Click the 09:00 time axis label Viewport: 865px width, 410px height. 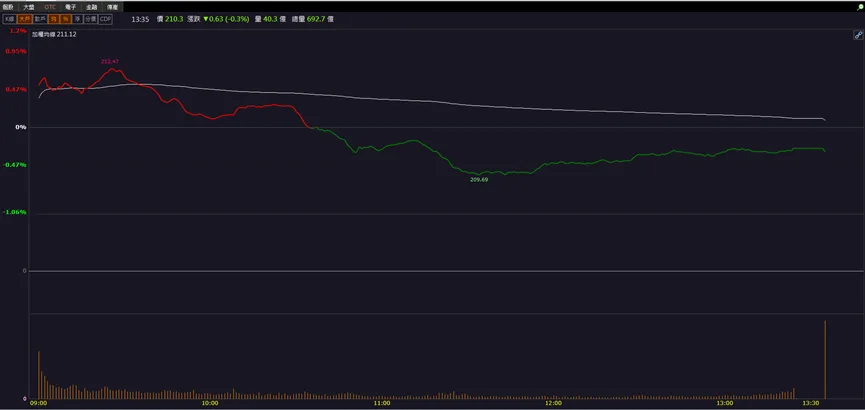pyautogui.click(x=39, y=403)
